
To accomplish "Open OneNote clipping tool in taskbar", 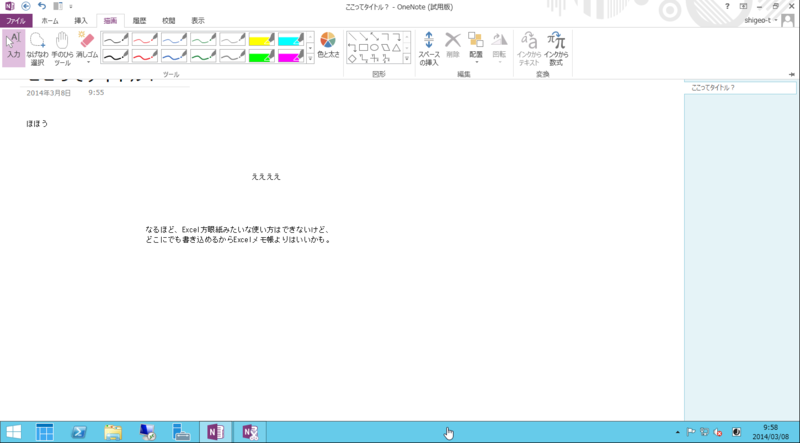I will pos(251,432).
